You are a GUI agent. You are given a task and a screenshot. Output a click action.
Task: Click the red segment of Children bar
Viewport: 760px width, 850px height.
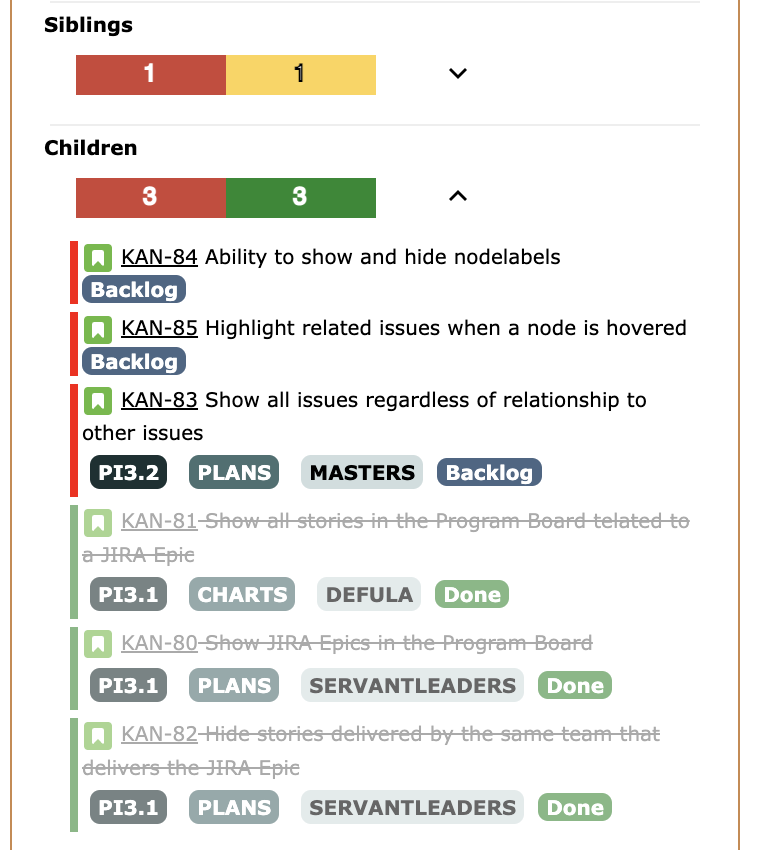pyautogui.click(x=151, y=198)
